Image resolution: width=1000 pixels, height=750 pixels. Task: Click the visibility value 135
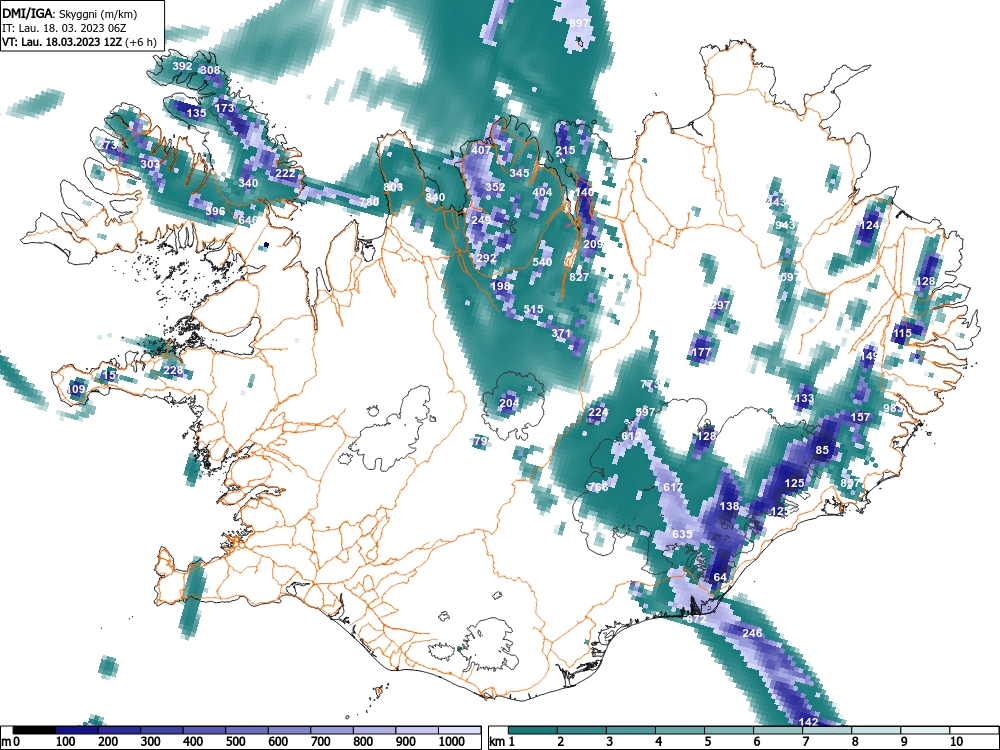click(x=196, y=113)
